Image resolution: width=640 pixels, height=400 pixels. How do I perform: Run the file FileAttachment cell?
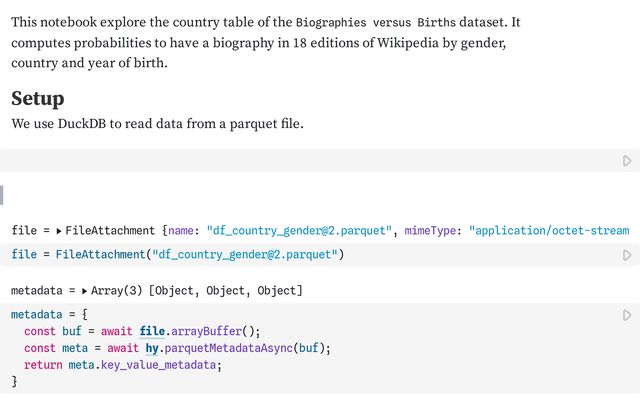pyautogui.click(x=627, y=255)
